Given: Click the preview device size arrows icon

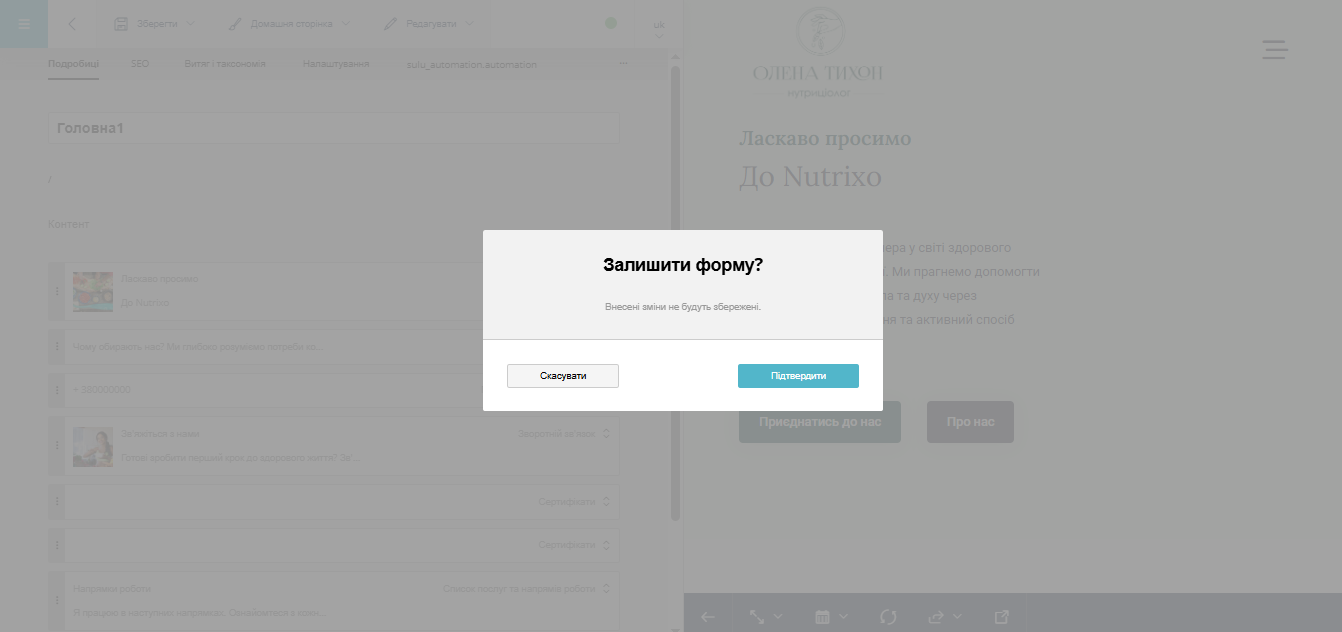Looking at the screenshot, I should tap(757, 617).
